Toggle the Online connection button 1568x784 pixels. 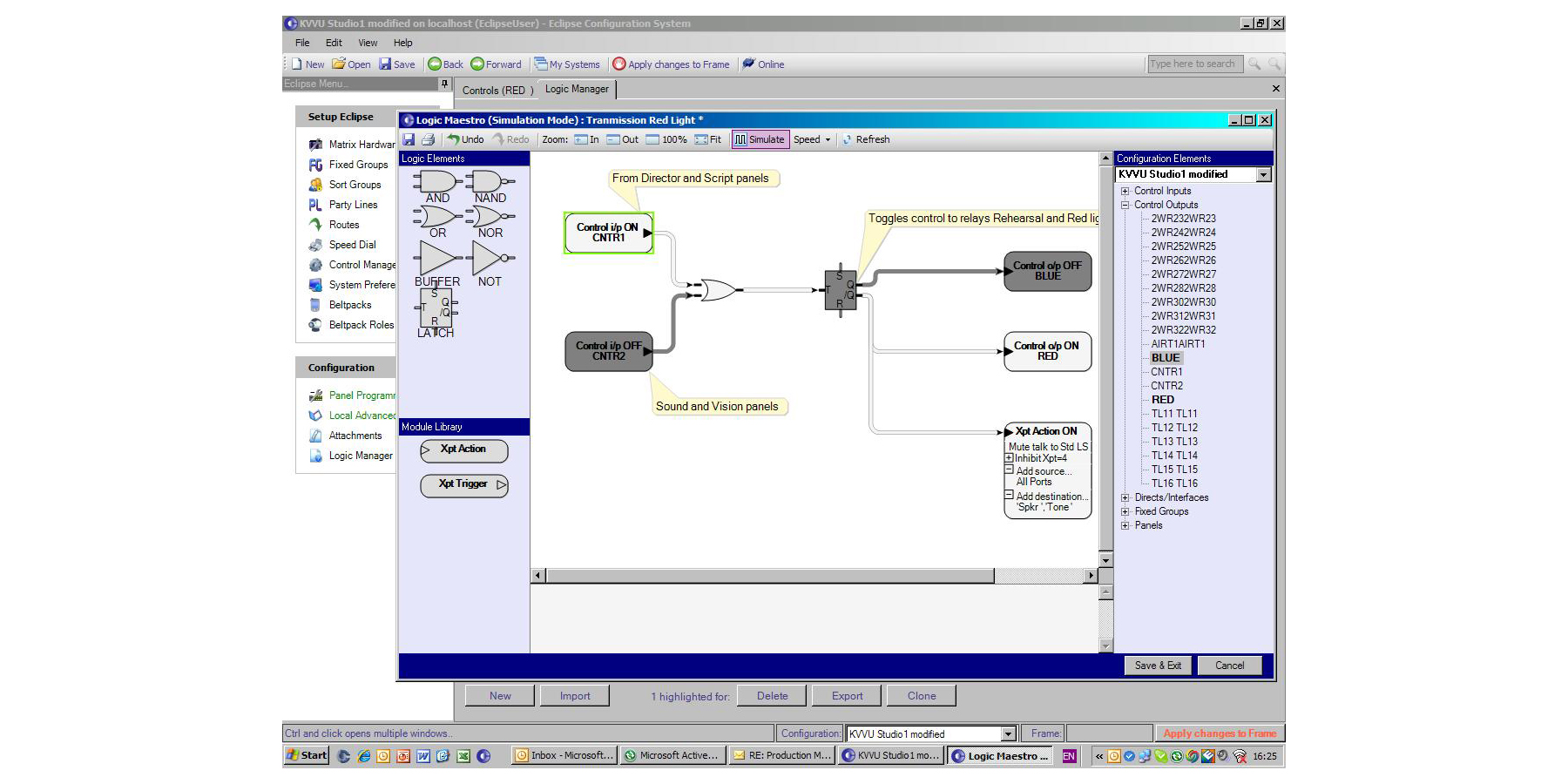pyautogui.click(x=763, y=64)
